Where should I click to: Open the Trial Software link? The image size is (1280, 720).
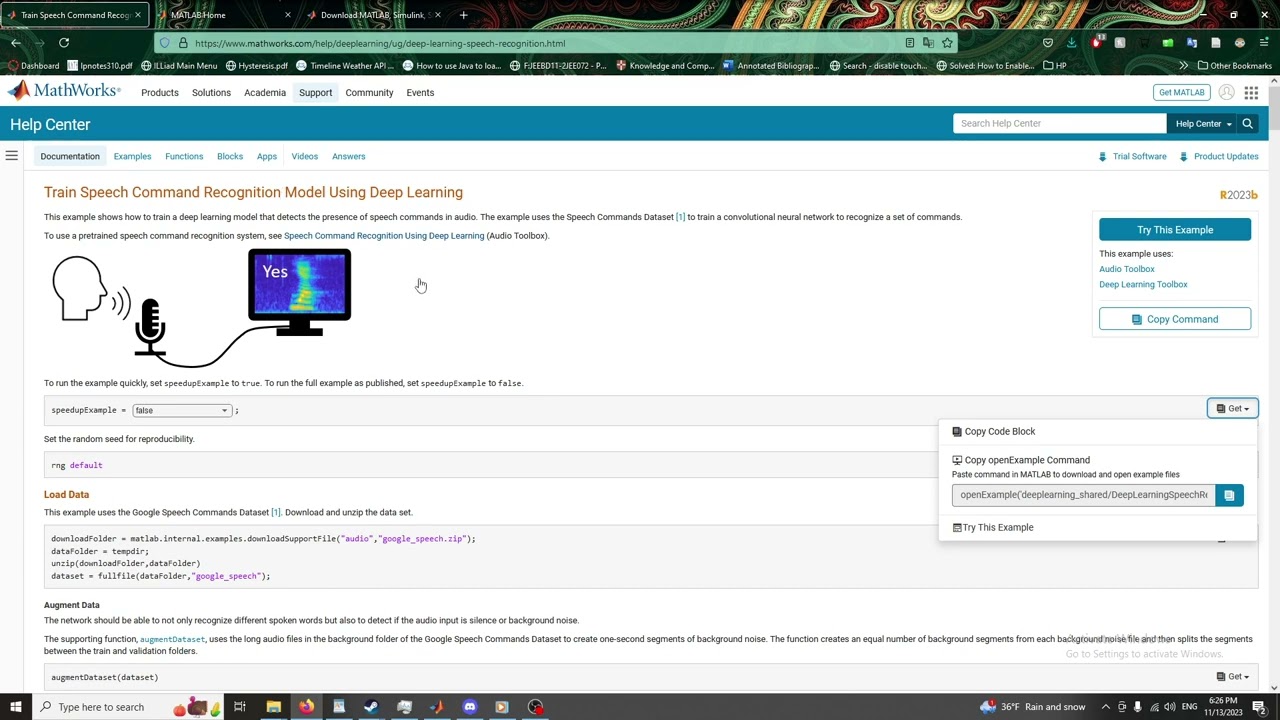pyautogui.click(x=1132, y=156)
